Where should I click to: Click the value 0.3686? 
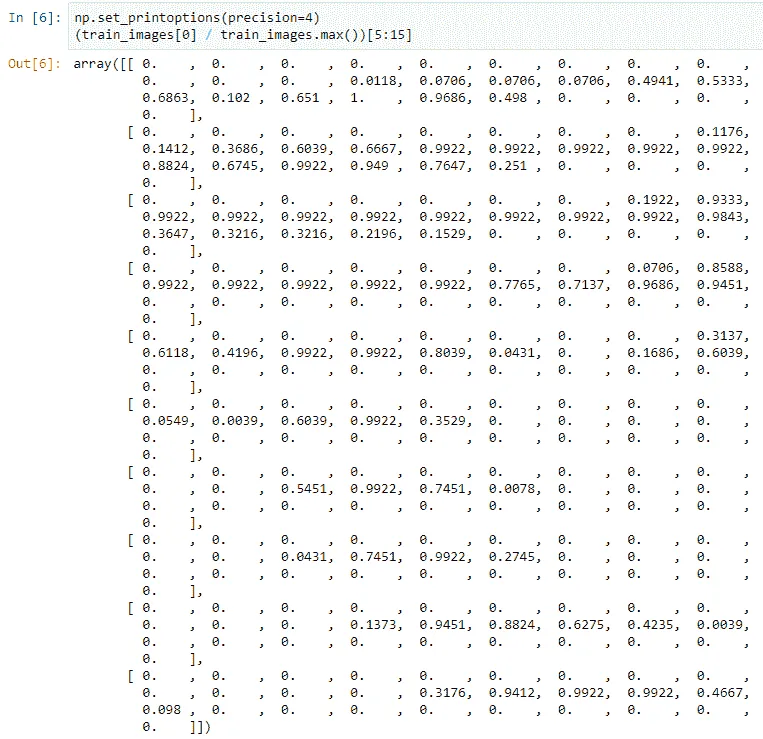pos(235,149)
